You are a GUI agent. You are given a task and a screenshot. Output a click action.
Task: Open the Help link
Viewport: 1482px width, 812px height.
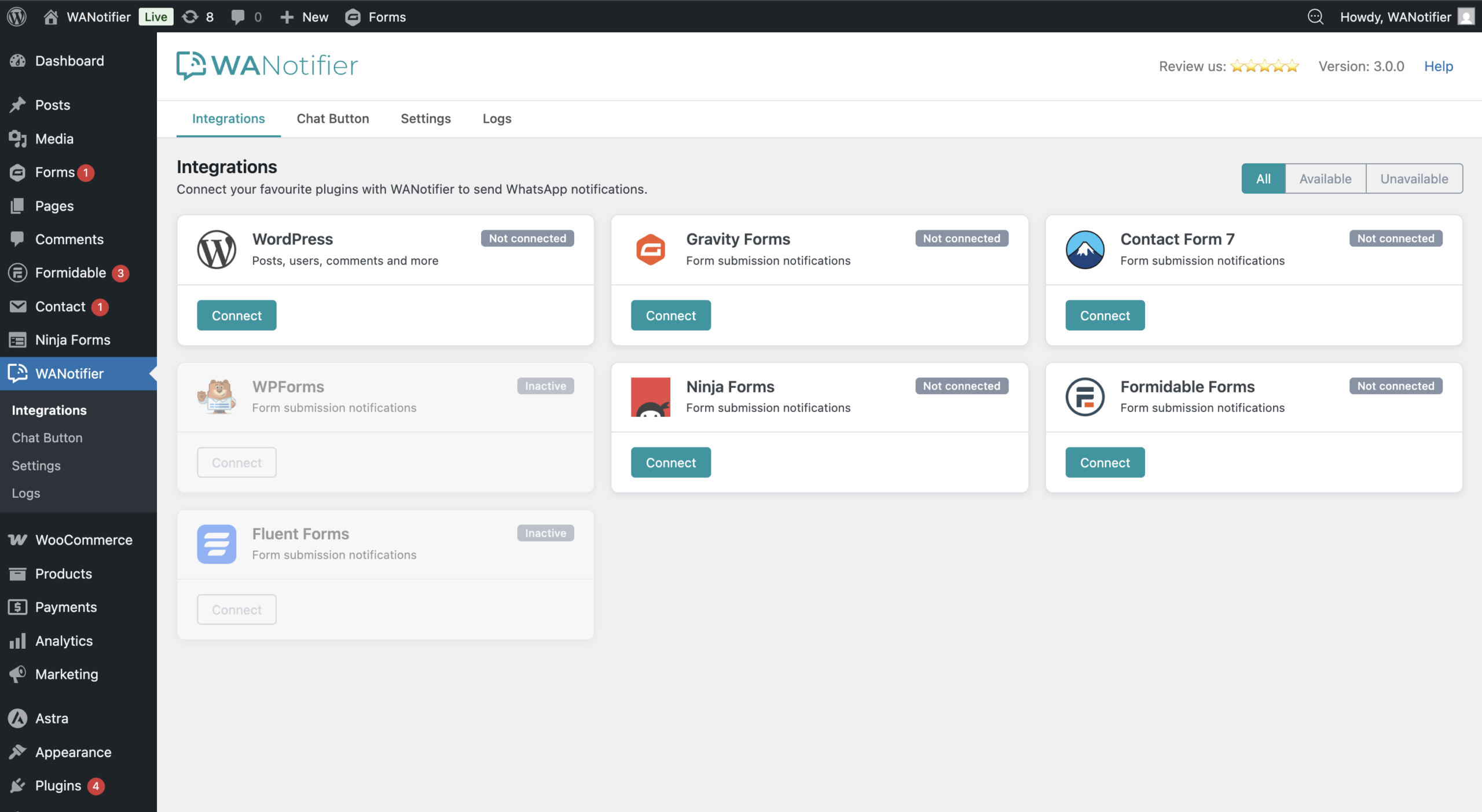pos(1438,67)
